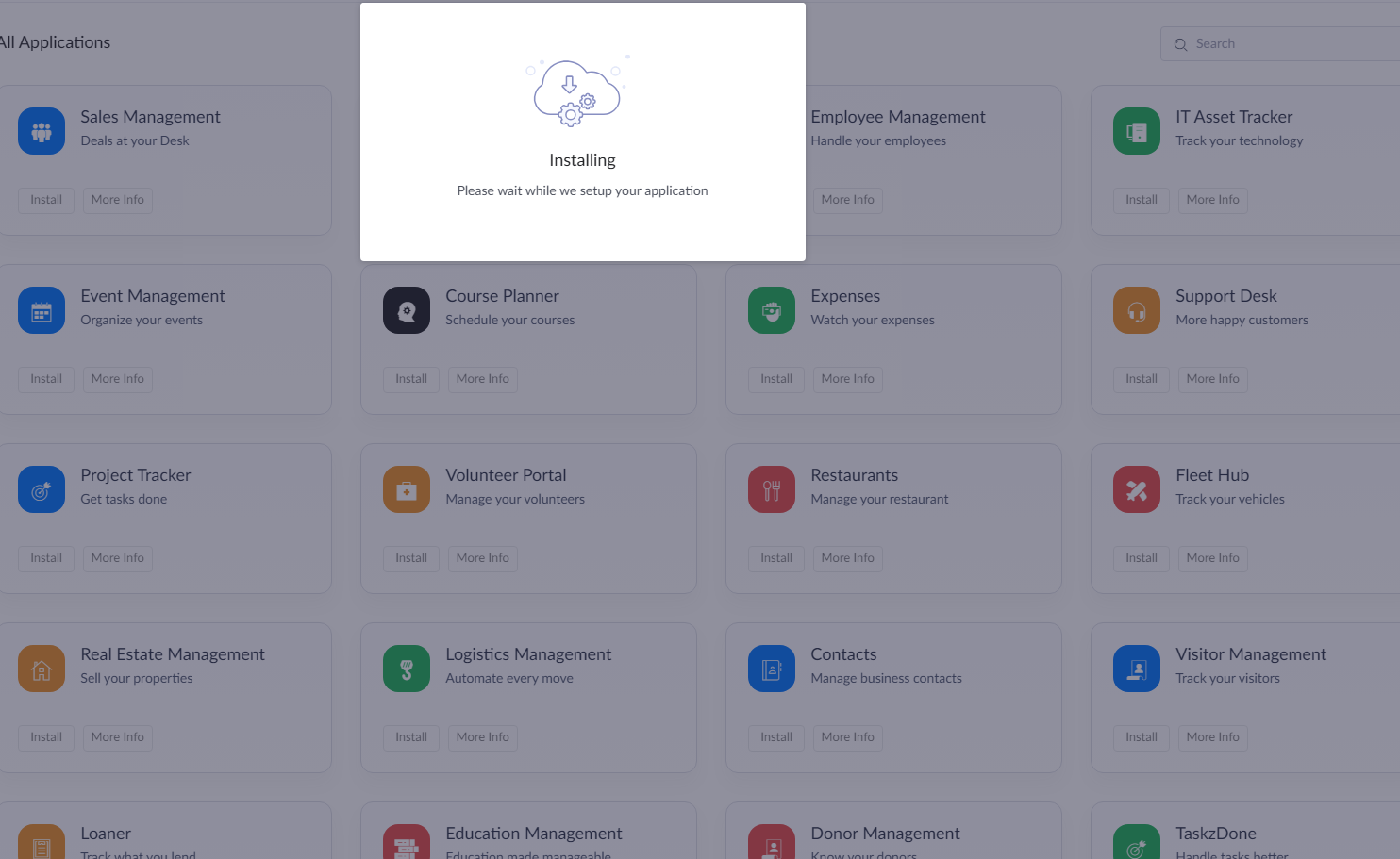Viewport: 1400px width, 859px height.
Task: Click the search magnifier icon
Action: point(1180,44)
